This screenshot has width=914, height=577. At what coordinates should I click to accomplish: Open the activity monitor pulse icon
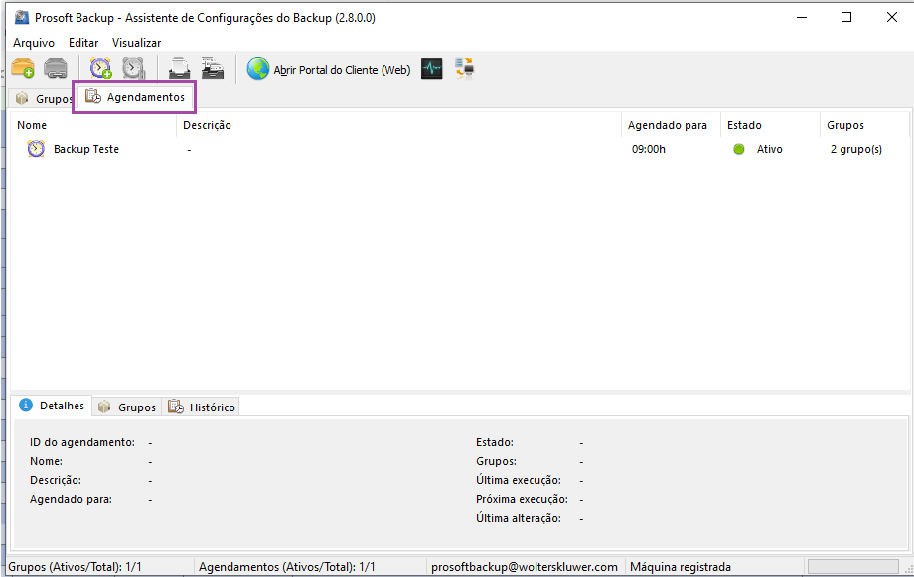coord(431,69)
